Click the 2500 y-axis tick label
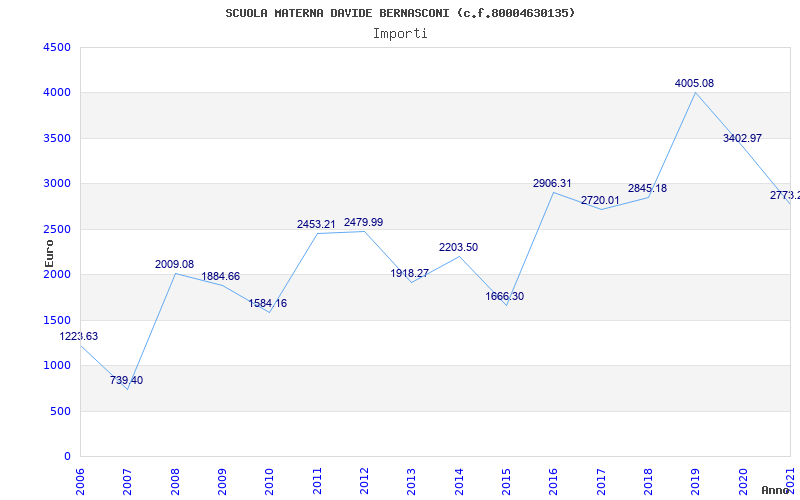 click(x=58, y=229)
